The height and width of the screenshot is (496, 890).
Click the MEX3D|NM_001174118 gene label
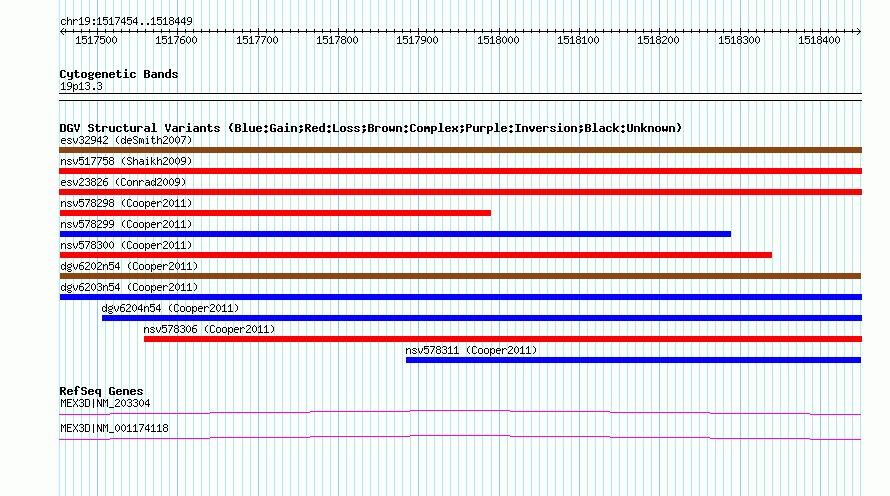click(x=114, y=428)
